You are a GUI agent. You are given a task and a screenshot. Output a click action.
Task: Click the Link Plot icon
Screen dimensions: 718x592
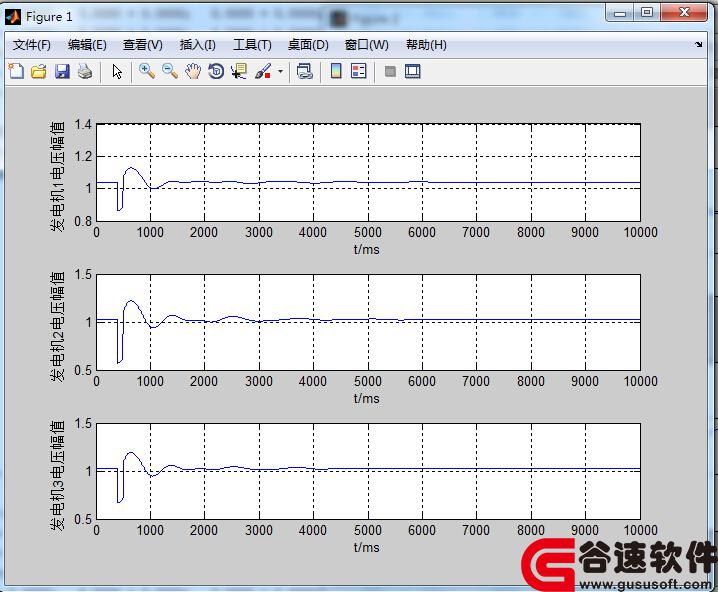[x=305, y=71]
